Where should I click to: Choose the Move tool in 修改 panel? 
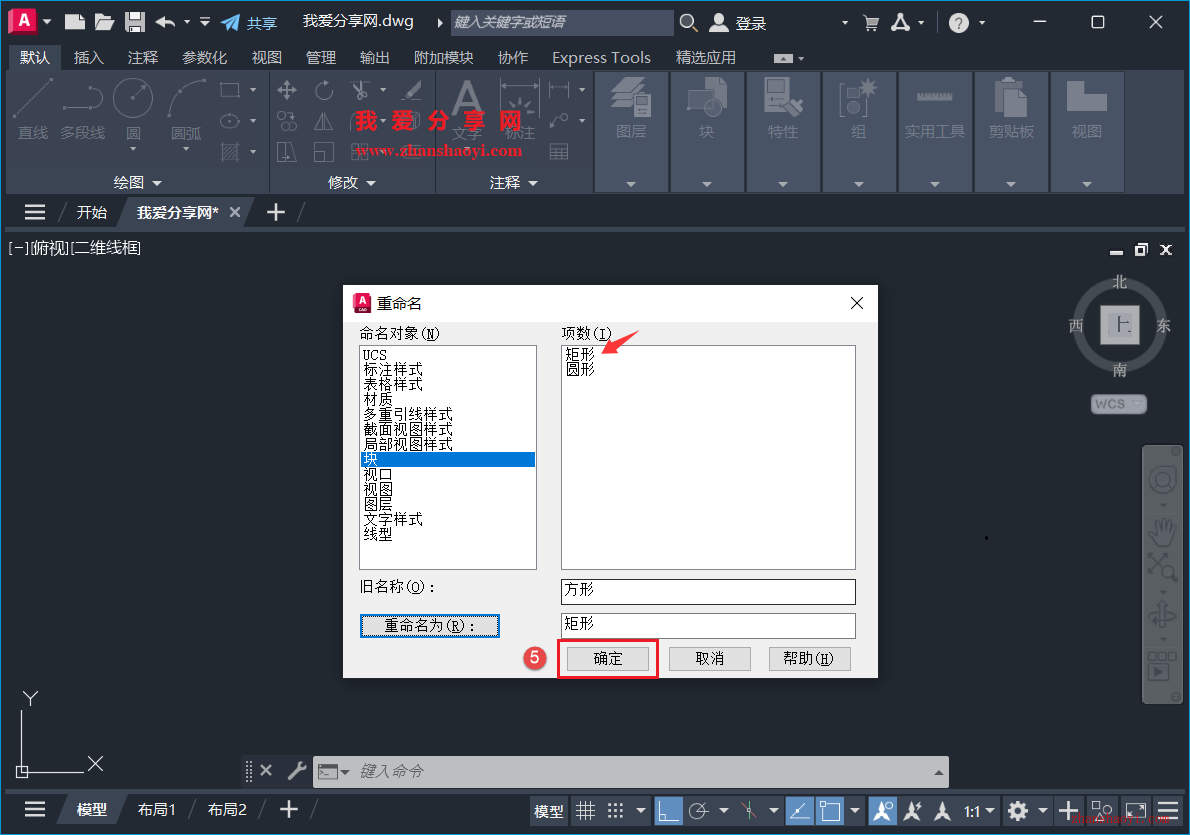tap(287, 90)
